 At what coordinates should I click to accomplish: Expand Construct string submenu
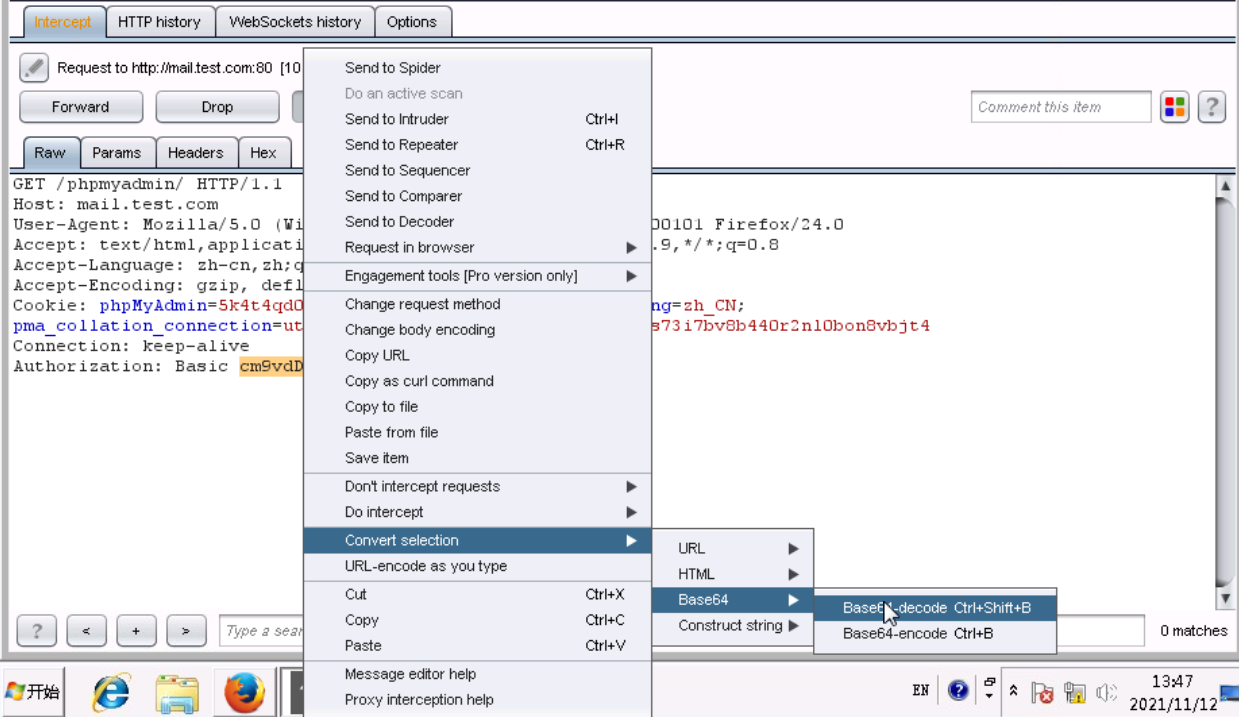click(733, 626)
